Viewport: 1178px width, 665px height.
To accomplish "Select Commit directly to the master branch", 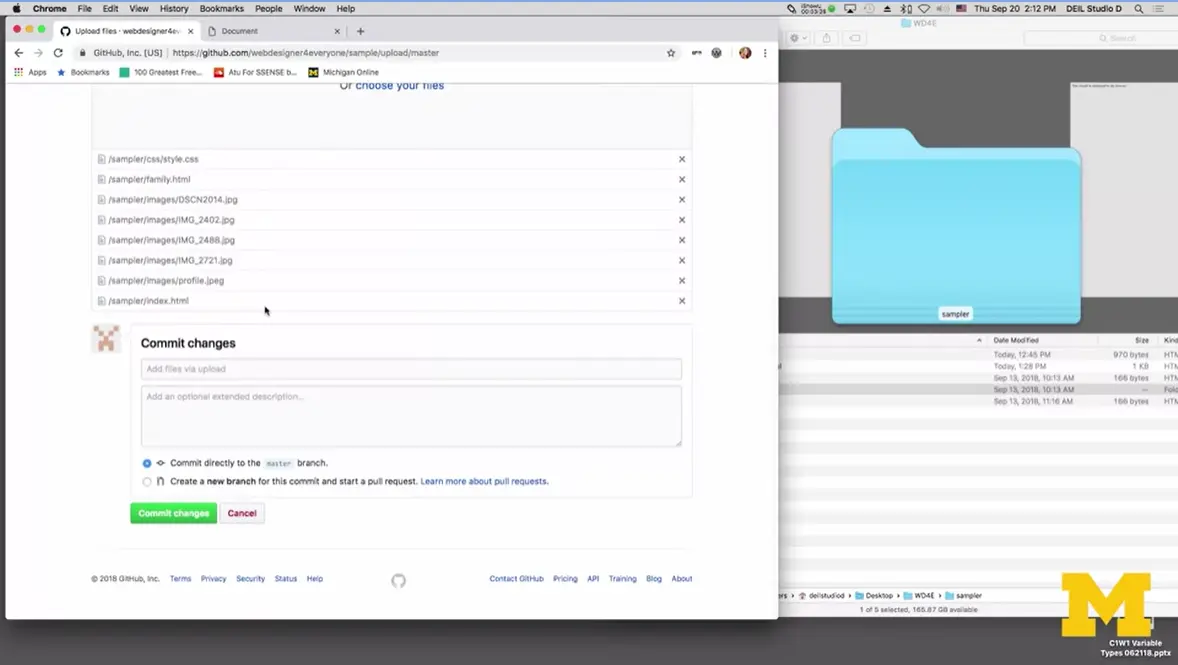I will pyautogui.click(x=147, y=462).
